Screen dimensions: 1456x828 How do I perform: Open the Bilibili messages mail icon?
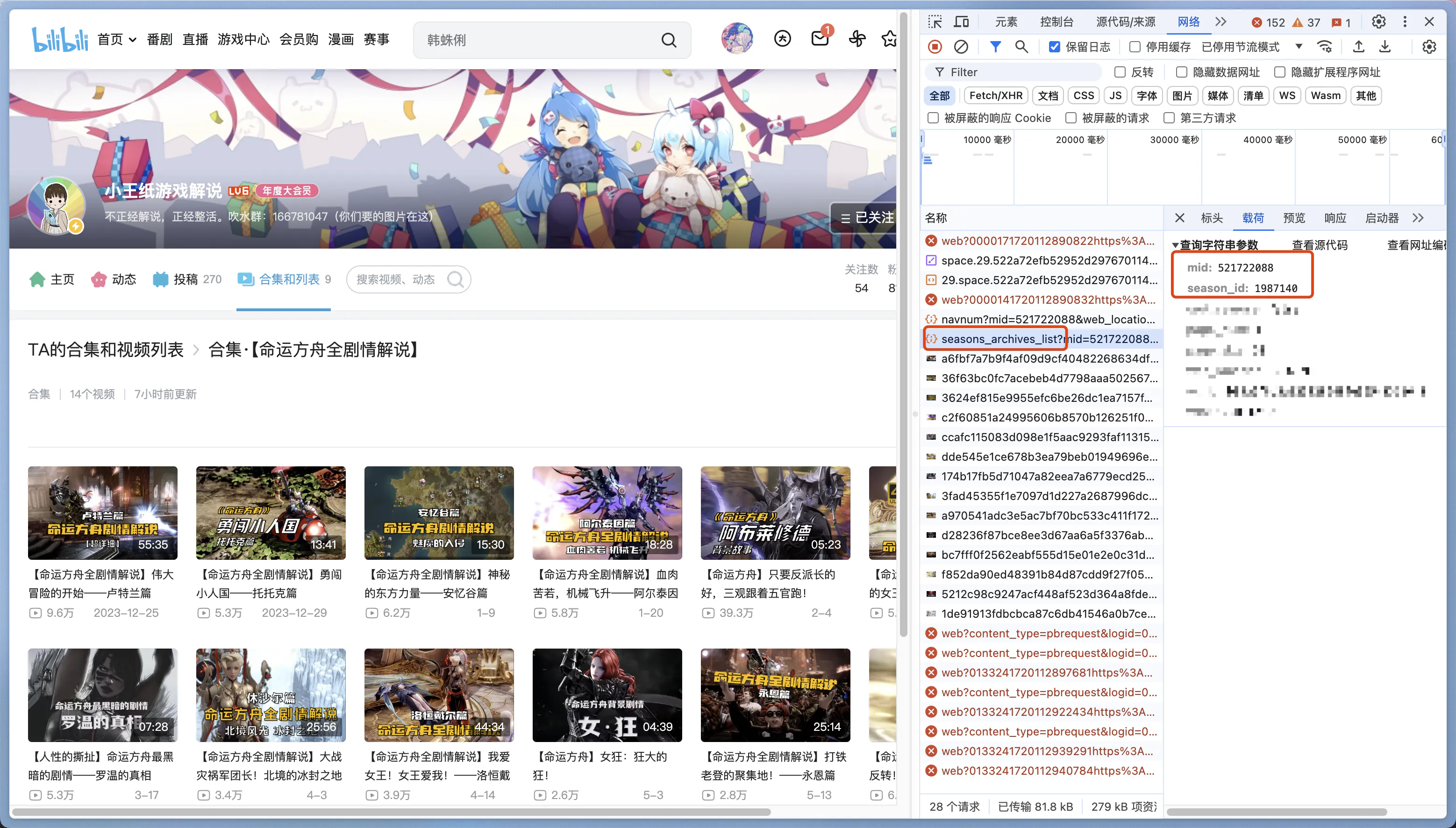click(x=819, y=39)
